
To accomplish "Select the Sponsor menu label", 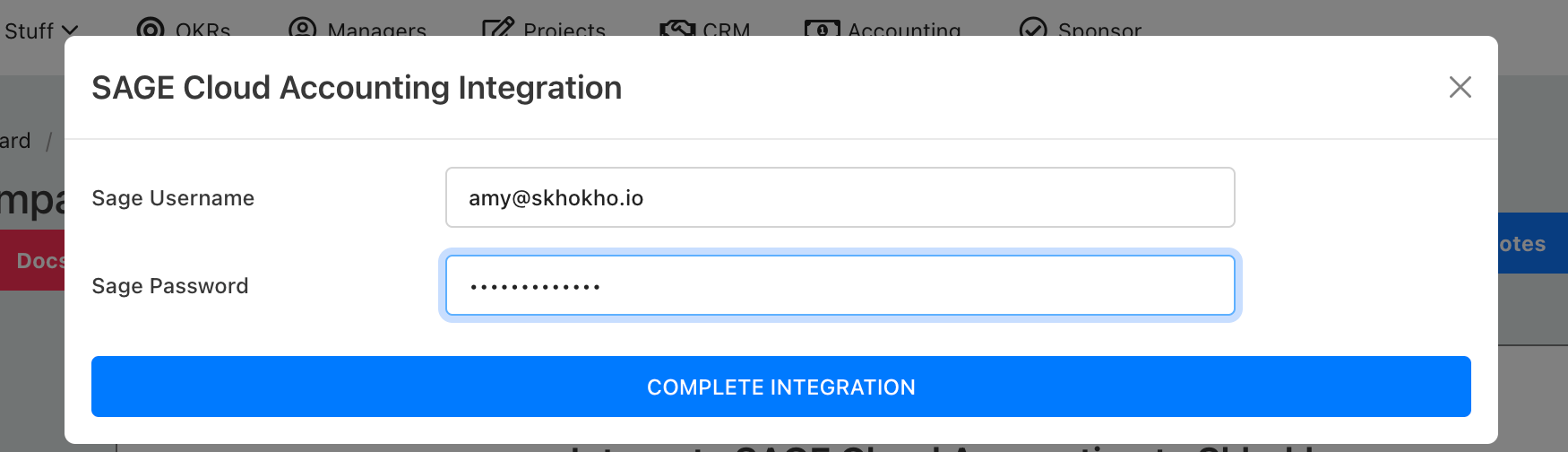I will click(1100, 30).
